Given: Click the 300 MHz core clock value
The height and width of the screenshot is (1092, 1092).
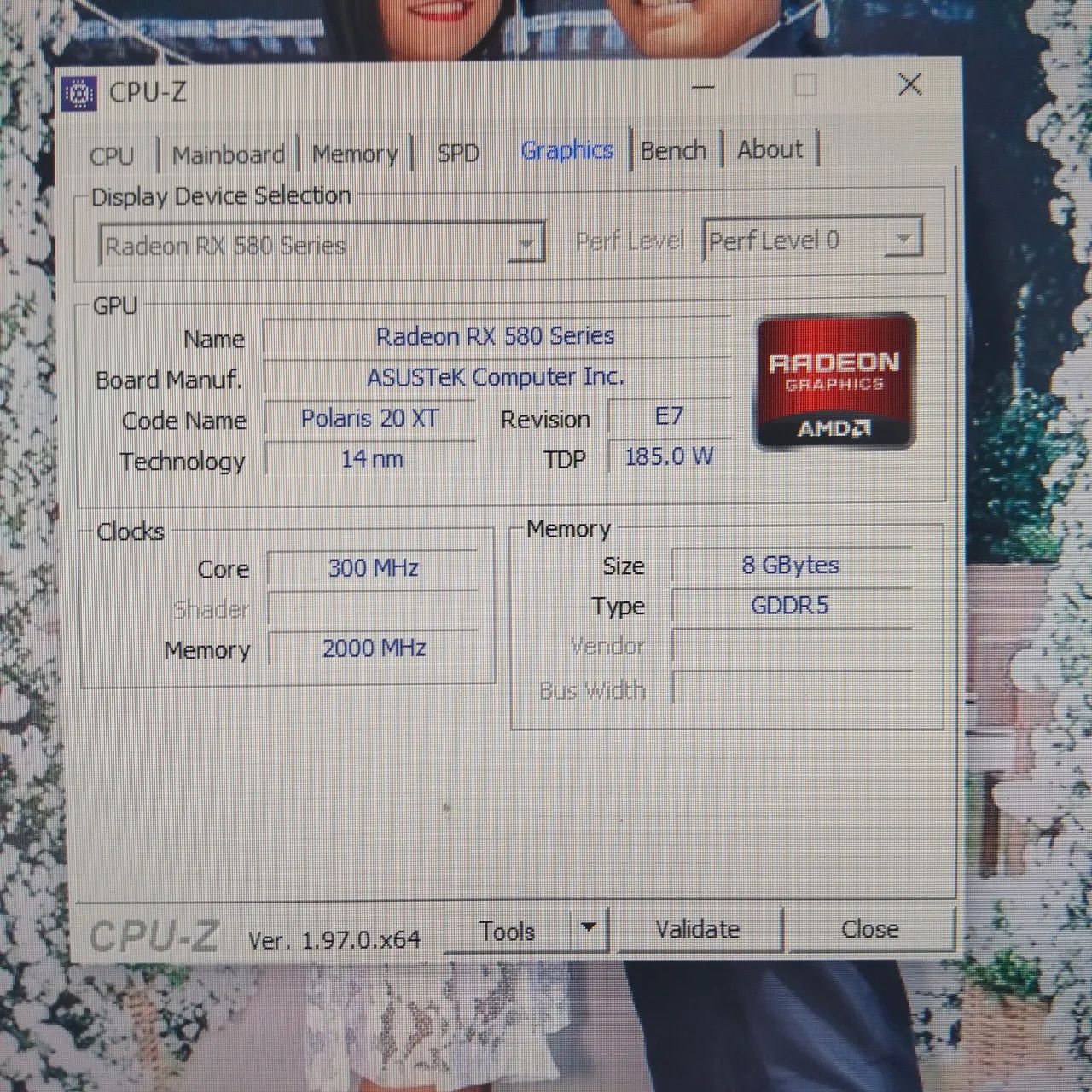Looking at the screenshot, I should (x=374, y=568).
